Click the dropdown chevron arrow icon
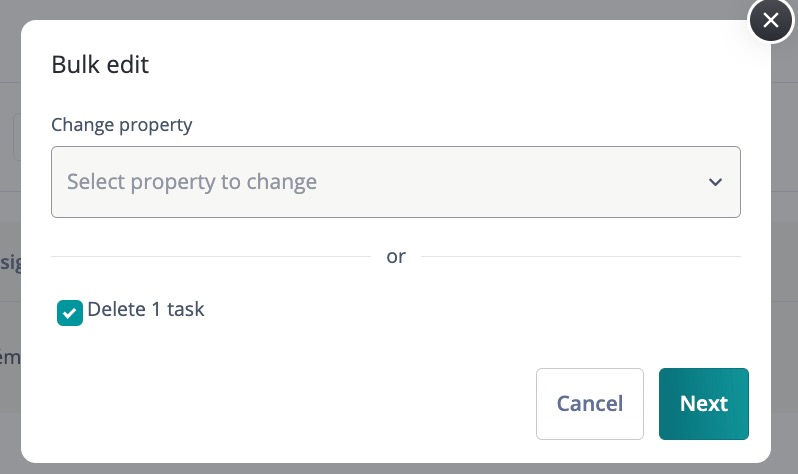This screenshot has width=798, height=474. (x=715, y=182)
